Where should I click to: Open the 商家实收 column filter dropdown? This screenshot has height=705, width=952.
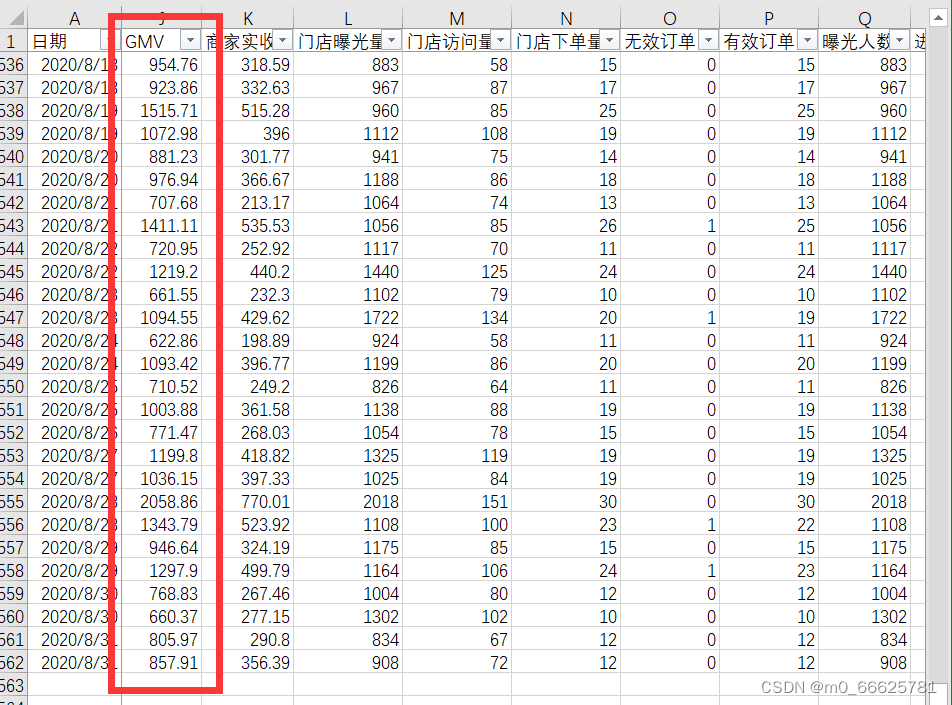(282, 41)
